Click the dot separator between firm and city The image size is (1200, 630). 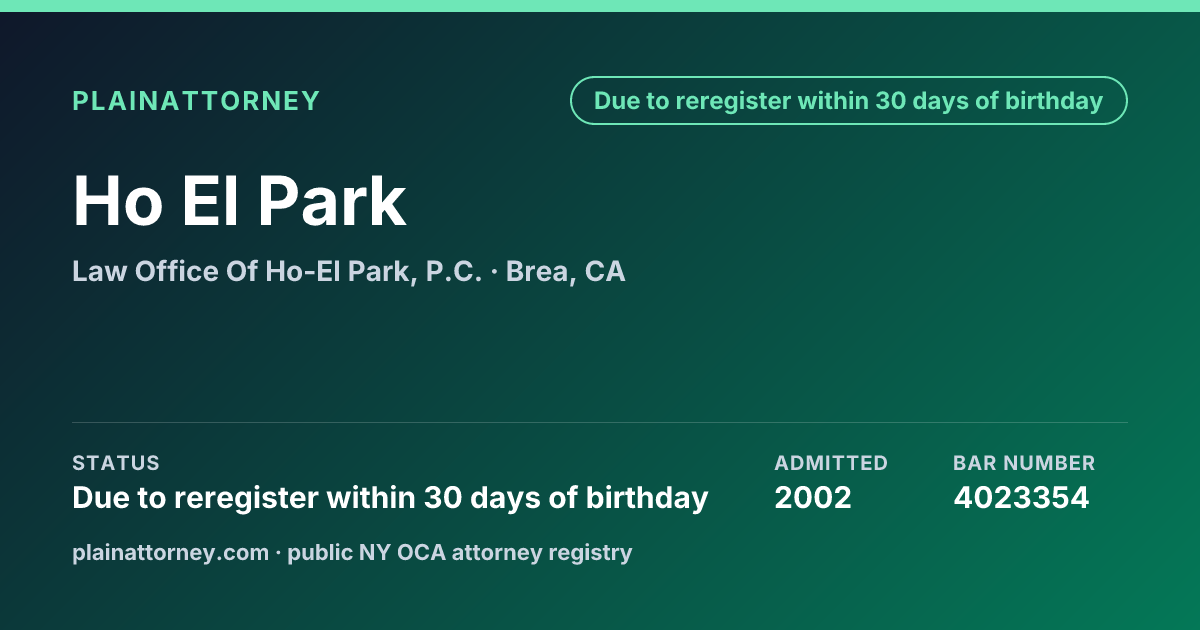[494, 273]
